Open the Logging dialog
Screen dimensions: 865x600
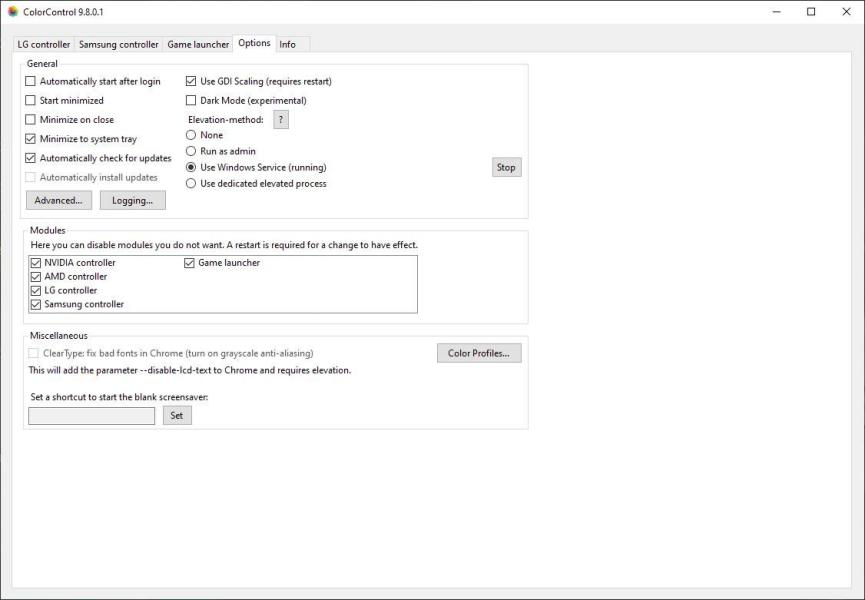pyautogui.click(x=132, y=200)
